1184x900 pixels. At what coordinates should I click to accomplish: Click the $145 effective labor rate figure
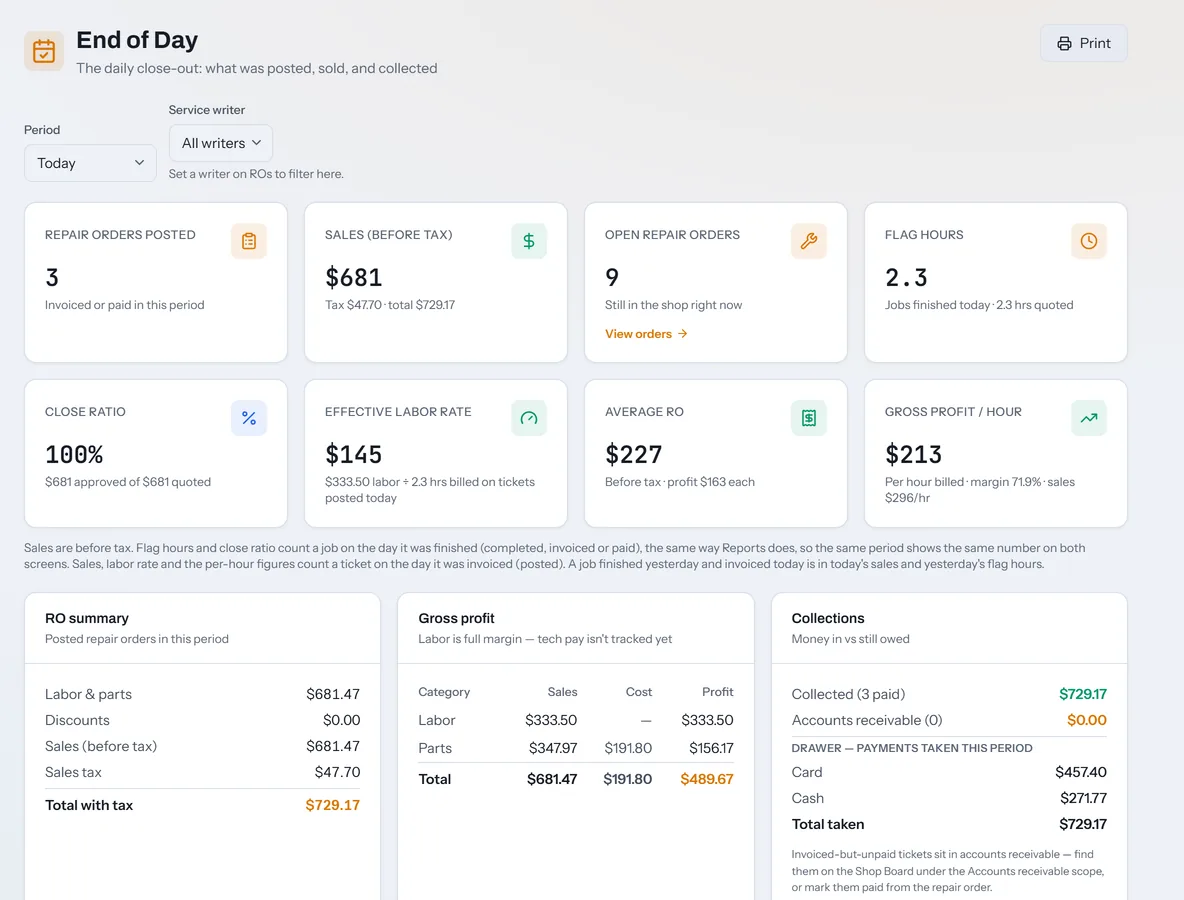tap(353, 455)
